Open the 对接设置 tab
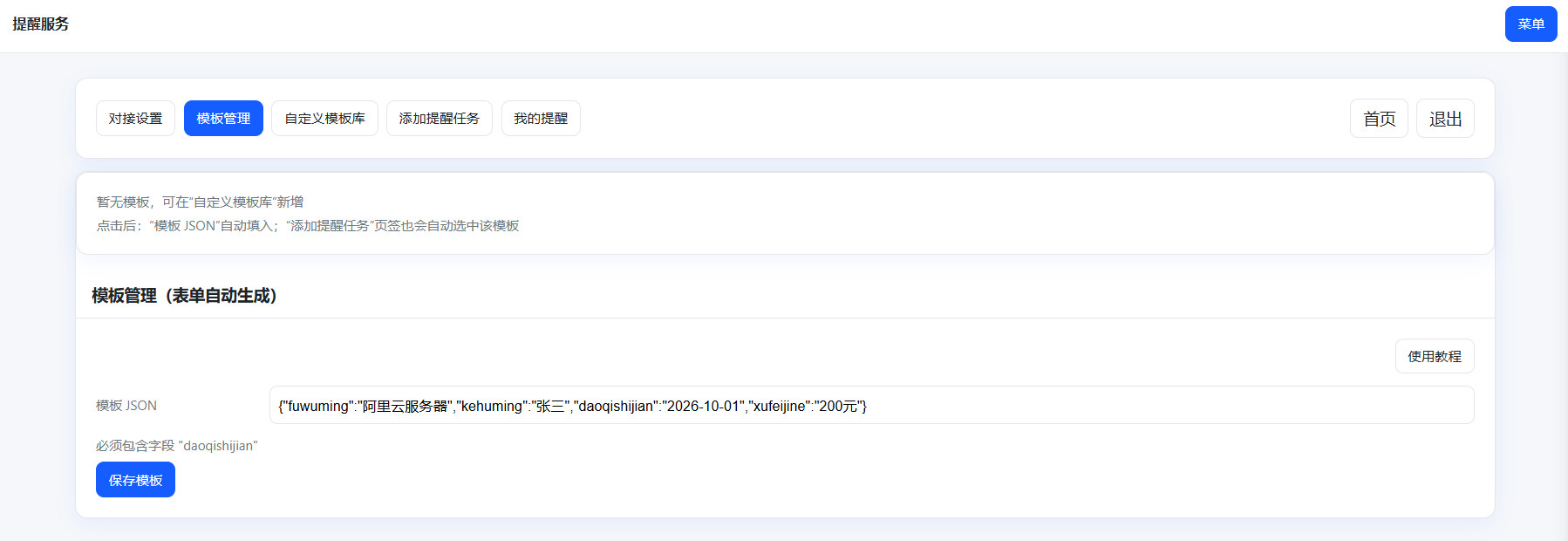The image size is (1568, 541). coord(135,119)
